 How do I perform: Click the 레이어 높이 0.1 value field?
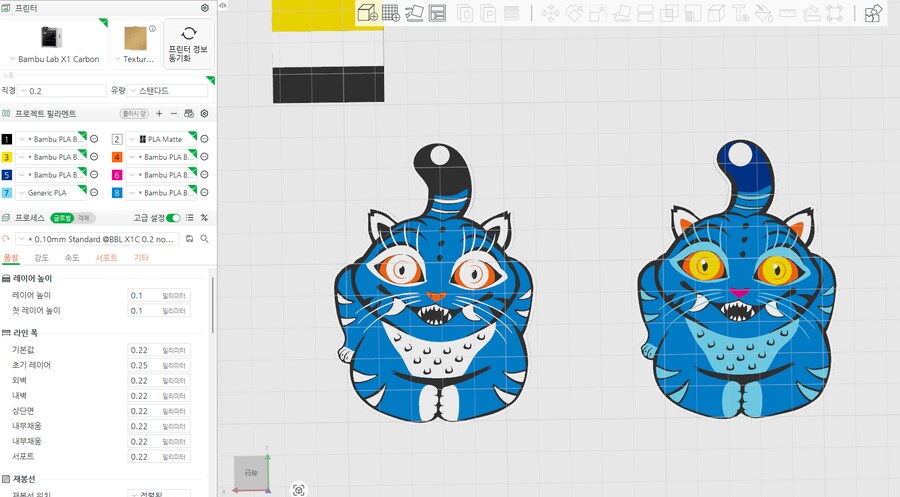pos(159,296)
